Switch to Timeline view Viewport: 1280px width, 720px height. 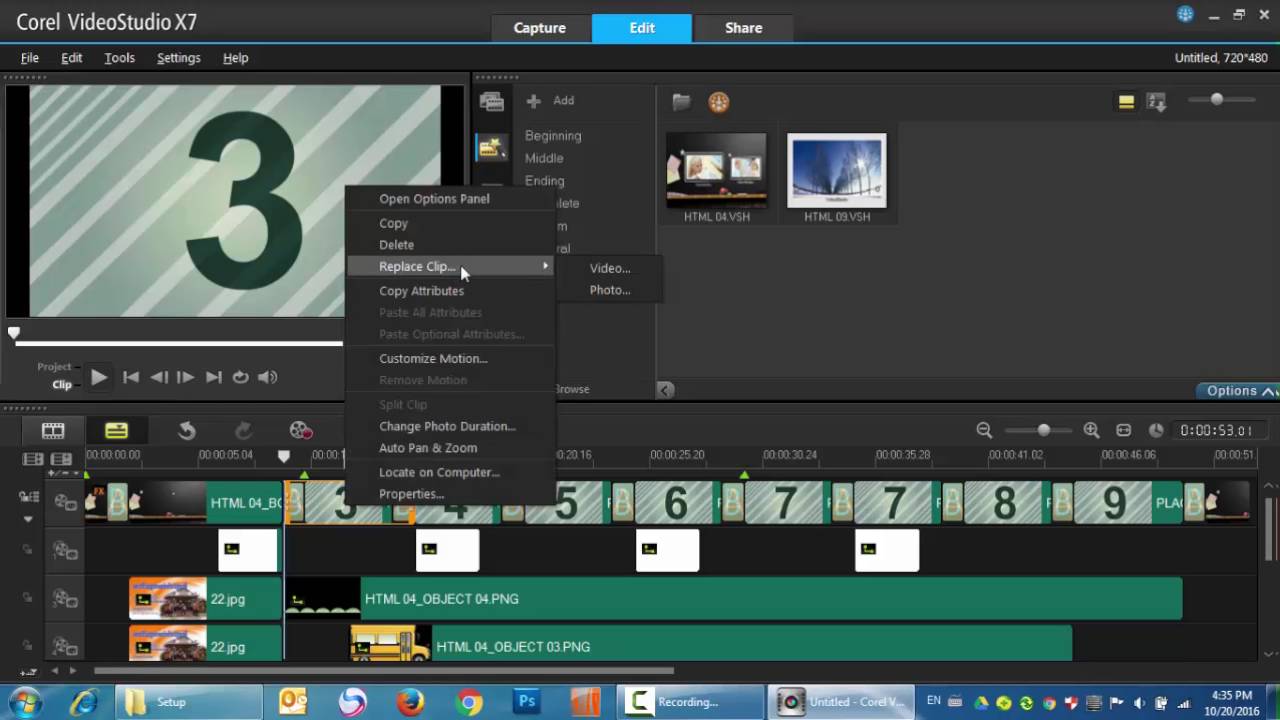click(116, 431)
